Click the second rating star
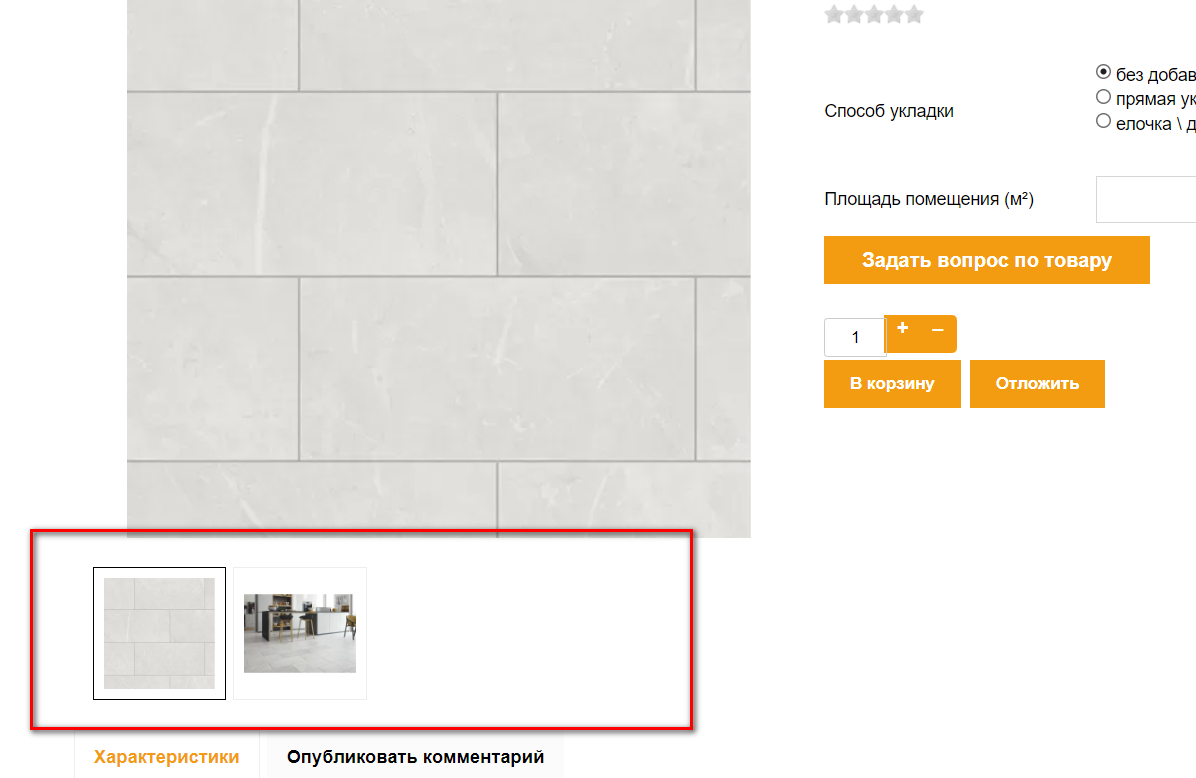Image resolution: width=1196 pixels, height=778 pixels. tap(854, 14)
